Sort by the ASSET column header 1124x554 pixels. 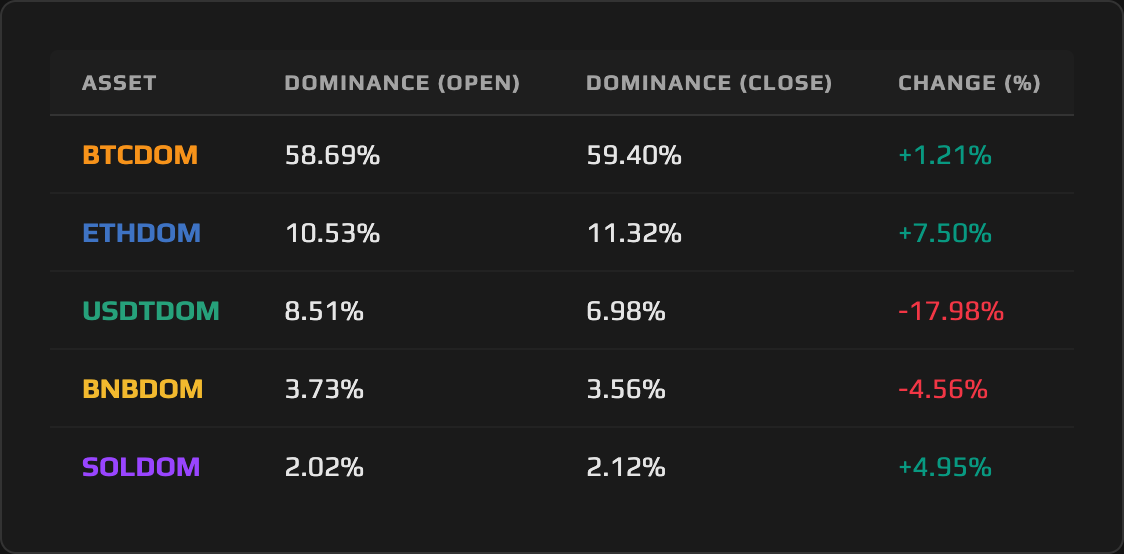point(119,83)
